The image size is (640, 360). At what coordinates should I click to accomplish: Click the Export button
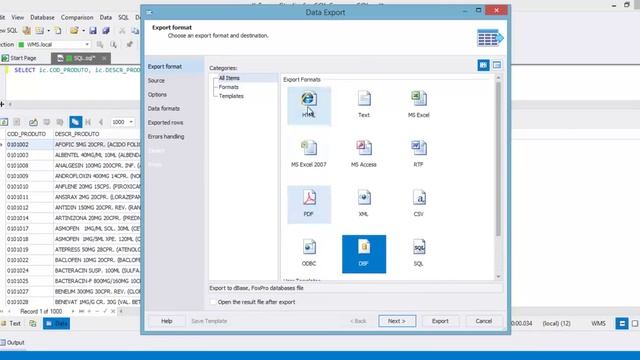pyautogui.click(x=440, y=321)
